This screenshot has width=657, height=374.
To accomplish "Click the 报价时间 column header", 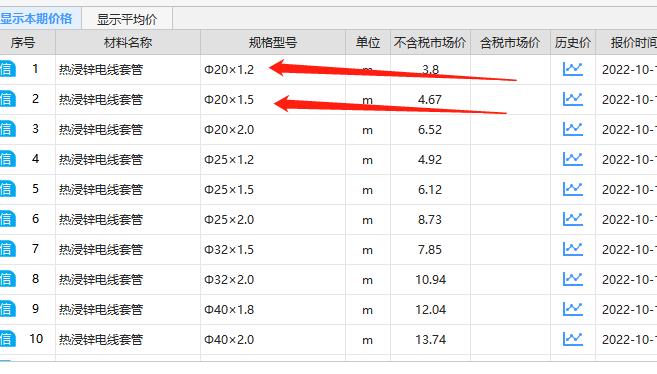I will point(626,42).
